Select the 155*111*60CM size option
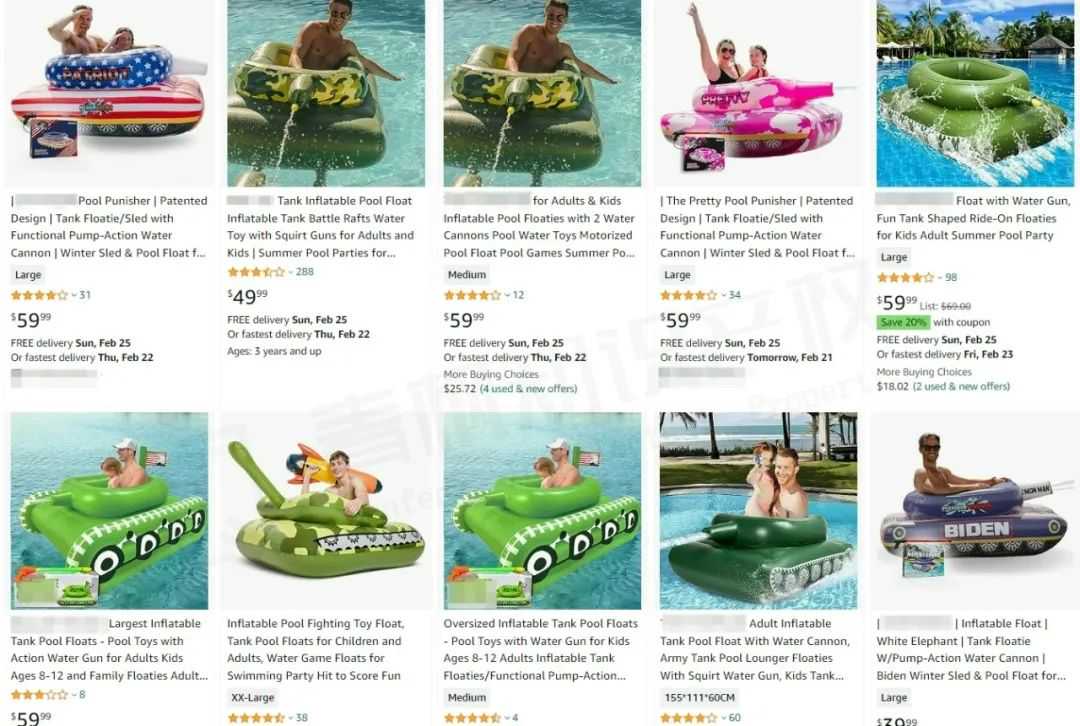Image resolution: width=1080 pixels, height=726 pixels. 699,698
